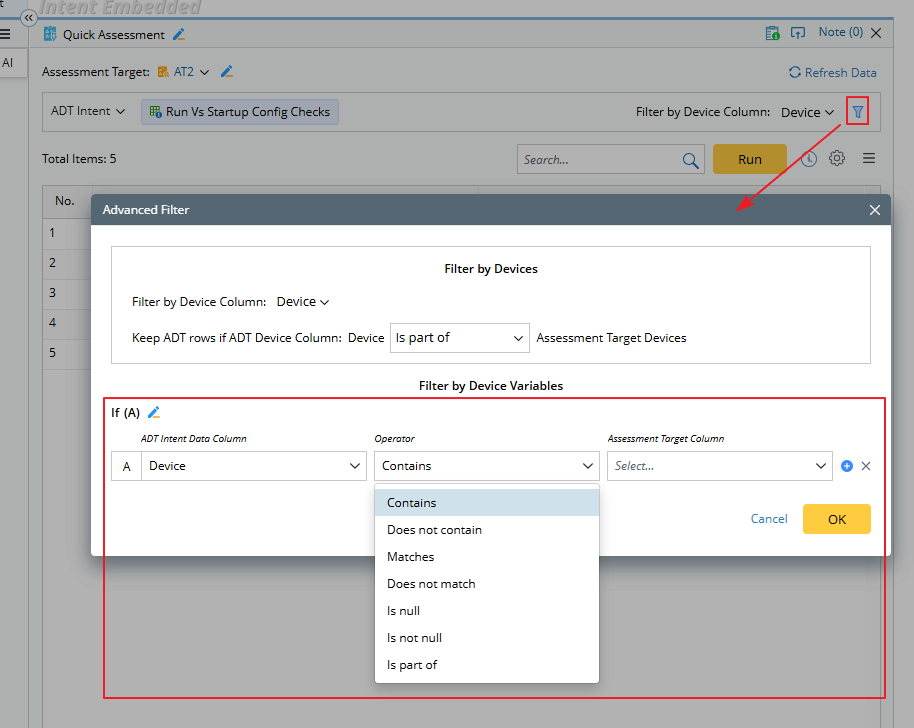This screenshot has width=914, height=728.
Task: Click the magnifier icon in the search box
Action: [690, 160]
